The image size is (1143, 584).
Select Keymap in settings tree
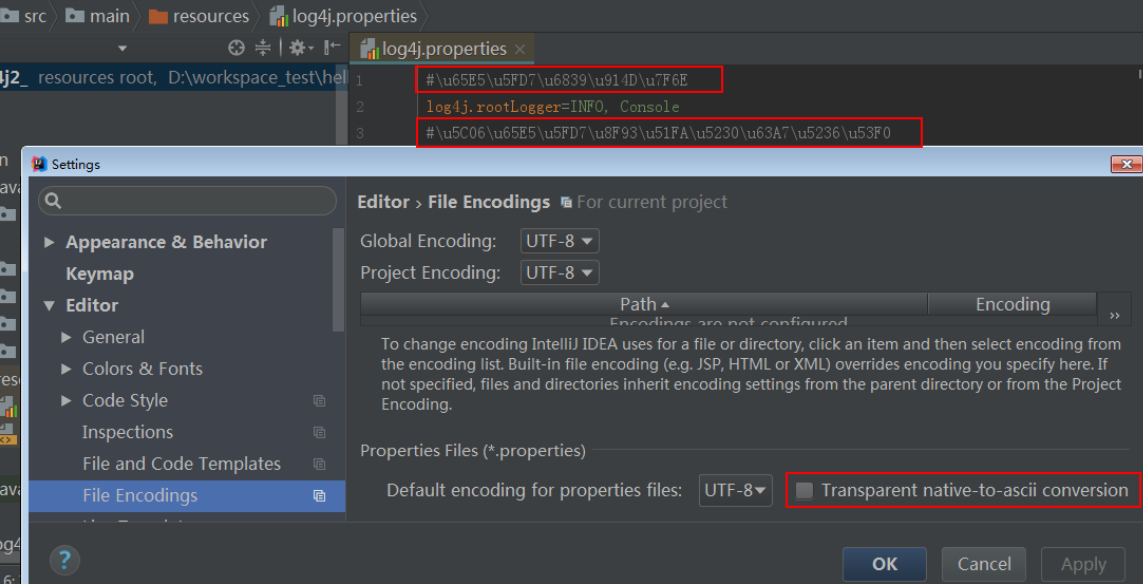100,274
